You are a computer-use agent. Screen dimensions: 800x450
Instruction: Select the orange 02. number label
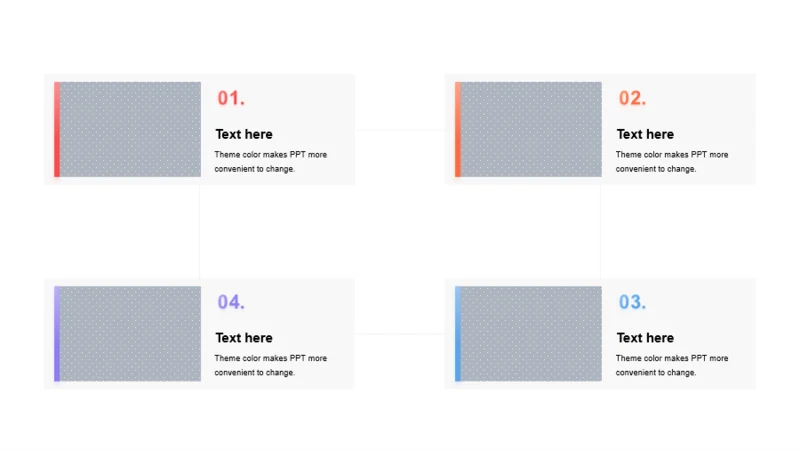(x=632, y=98)
